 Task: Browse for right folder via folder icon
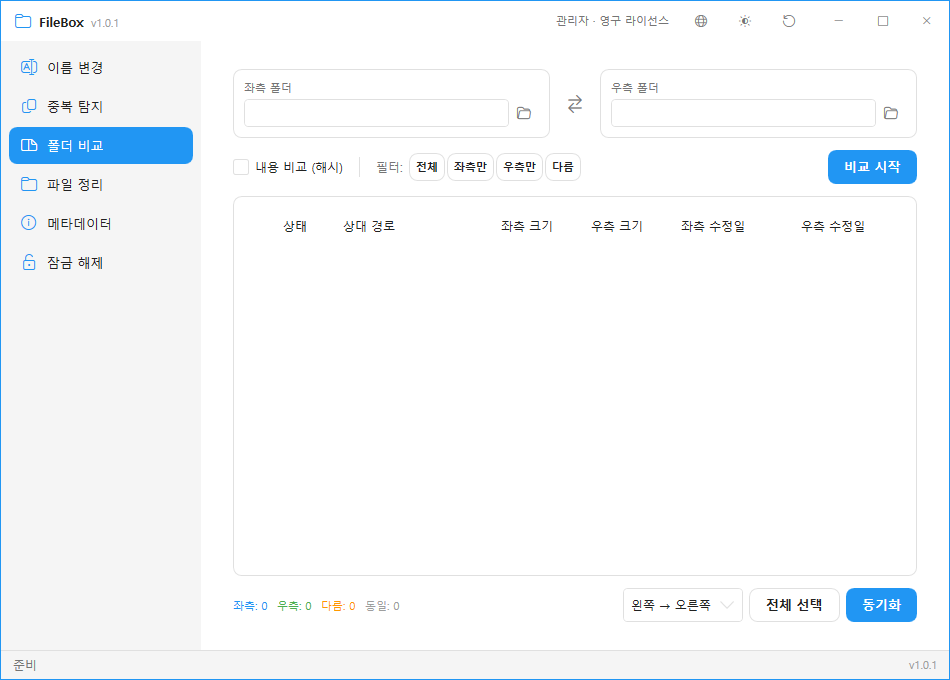point(891,113)
